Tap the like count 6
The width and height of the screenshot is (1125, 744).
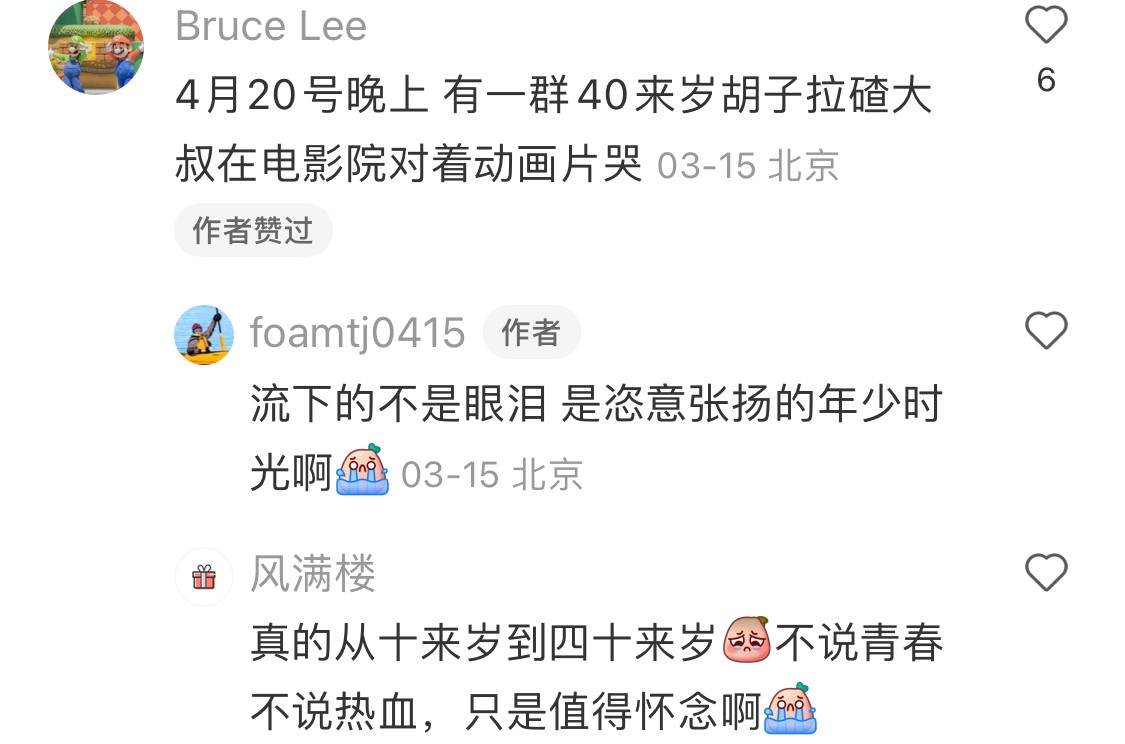[1046, 80]
